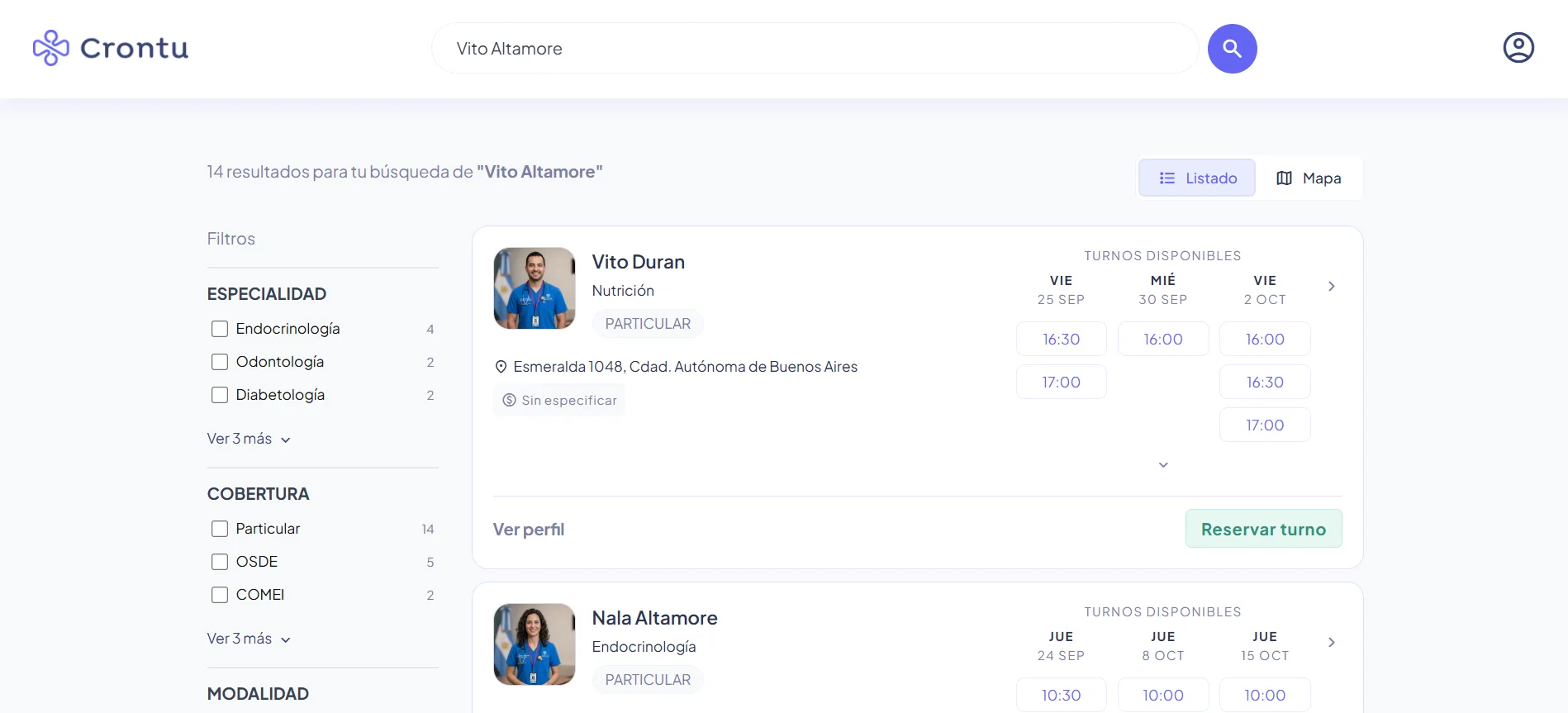The width and height of the screenshot is (1568, 713).
Task: Open Vito Duran's profile photo
Action: [x=535, y=288]
